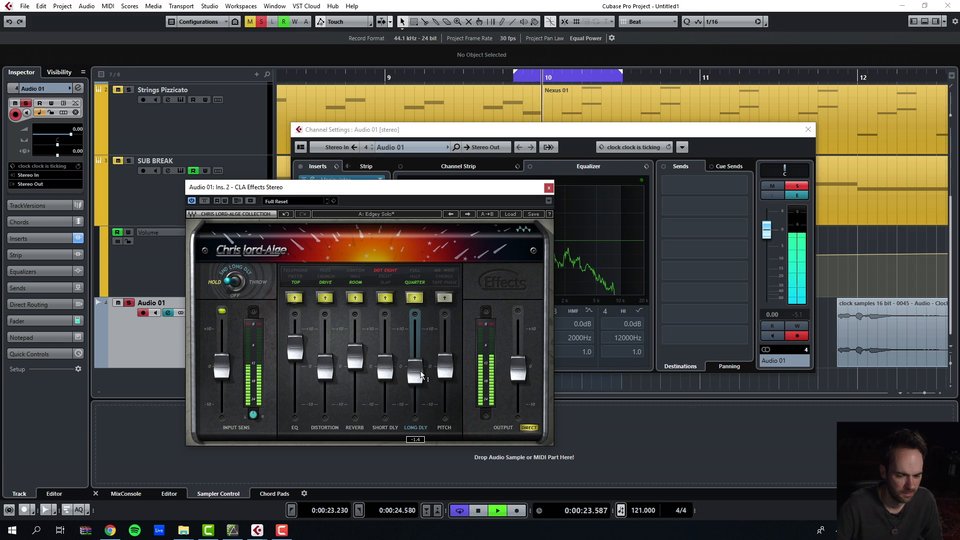Open the Transport menu
Viewport: 960px width, 540px height.
(x=181, y=6)
